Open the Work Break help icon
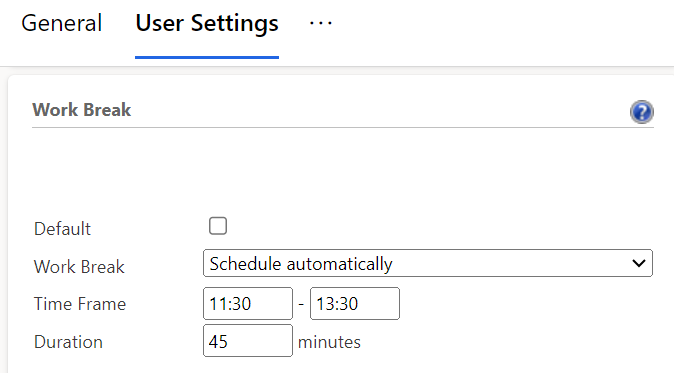The width and height of the screenshot is (674, 373). (642, 112)
